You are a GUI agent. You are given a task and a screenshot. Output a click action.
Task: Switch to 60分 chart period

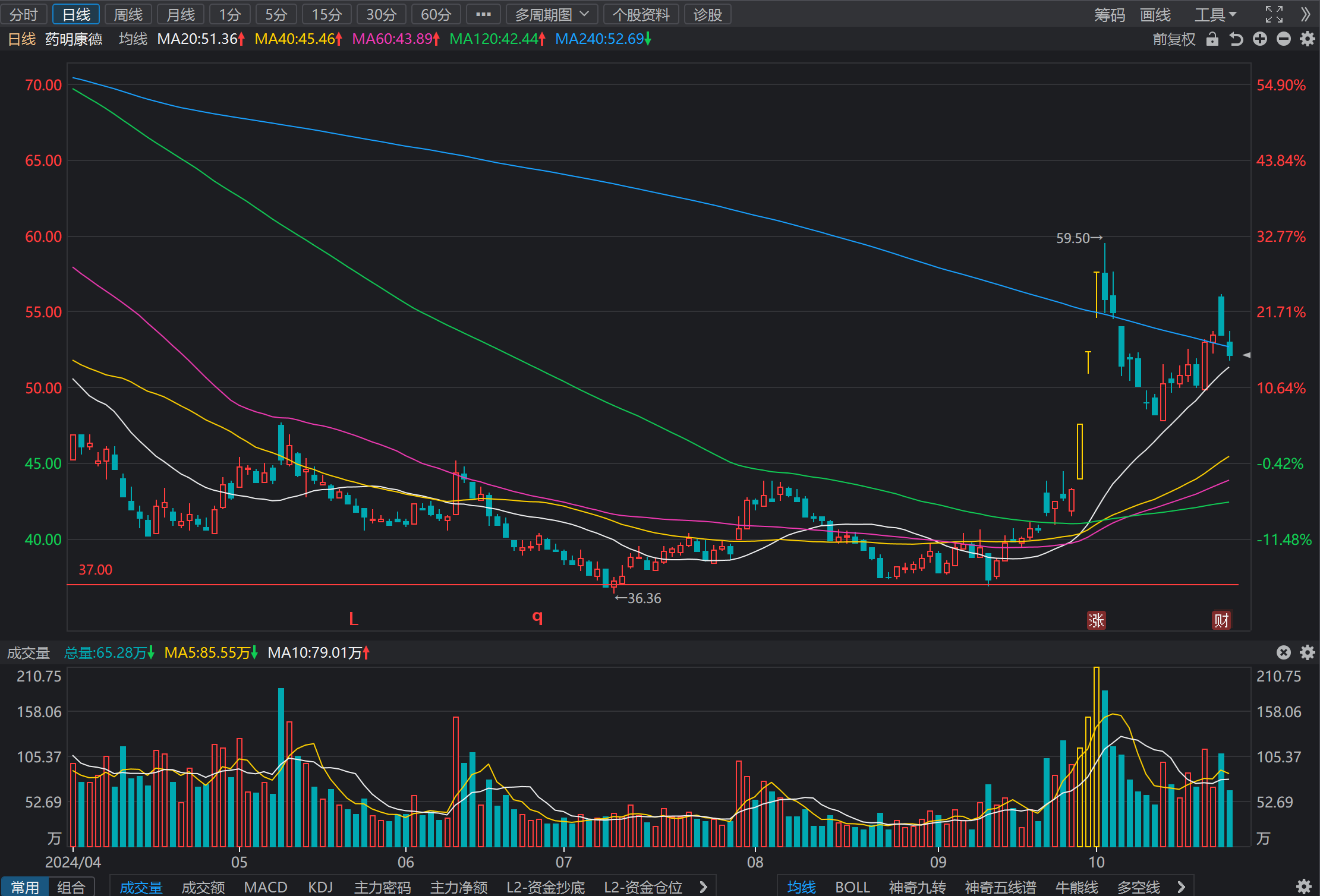point(436,14)
